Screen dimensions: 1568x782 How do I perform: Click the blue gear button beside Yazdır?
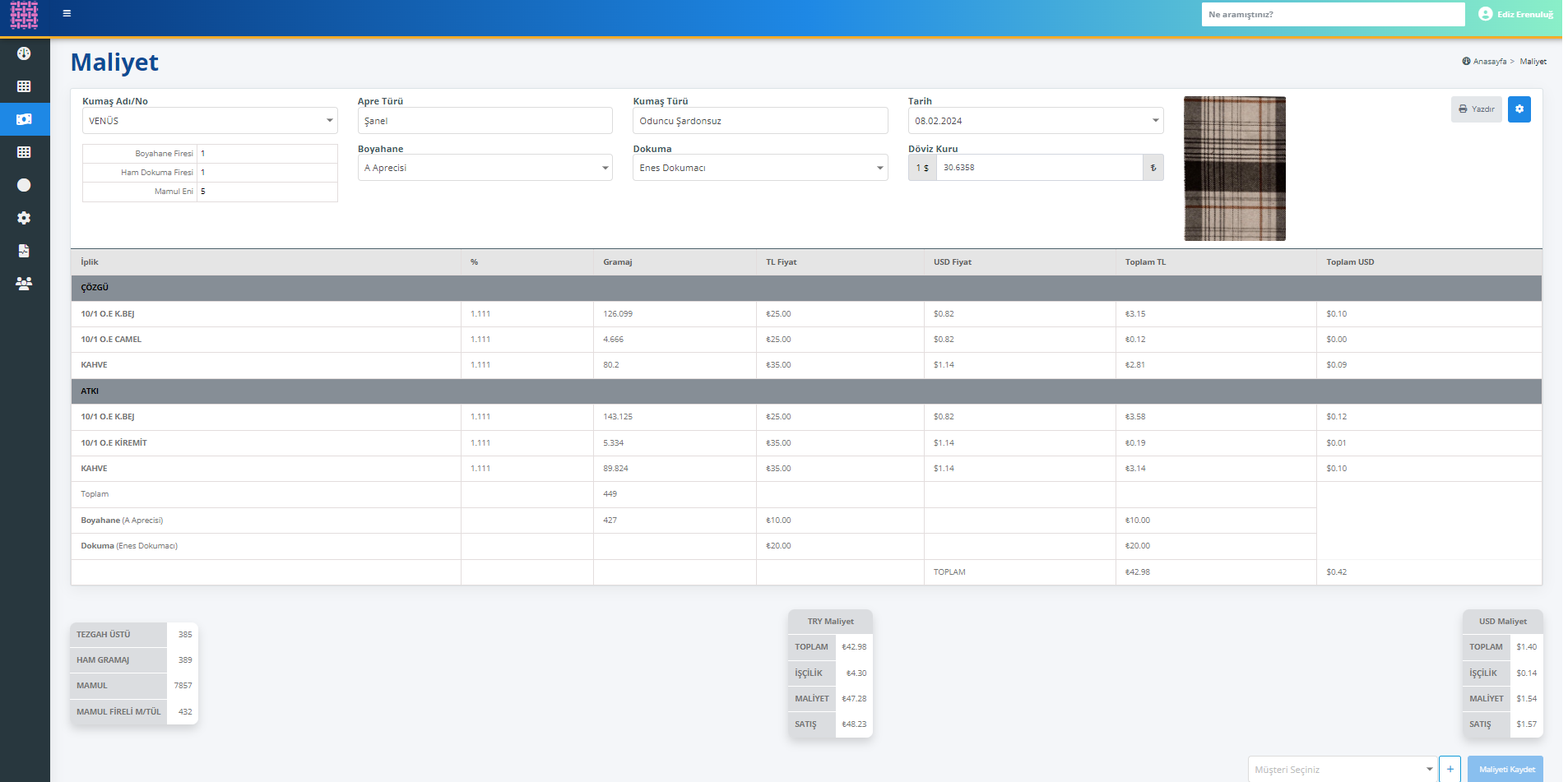pyautogui.click(x=1519, y=109)
